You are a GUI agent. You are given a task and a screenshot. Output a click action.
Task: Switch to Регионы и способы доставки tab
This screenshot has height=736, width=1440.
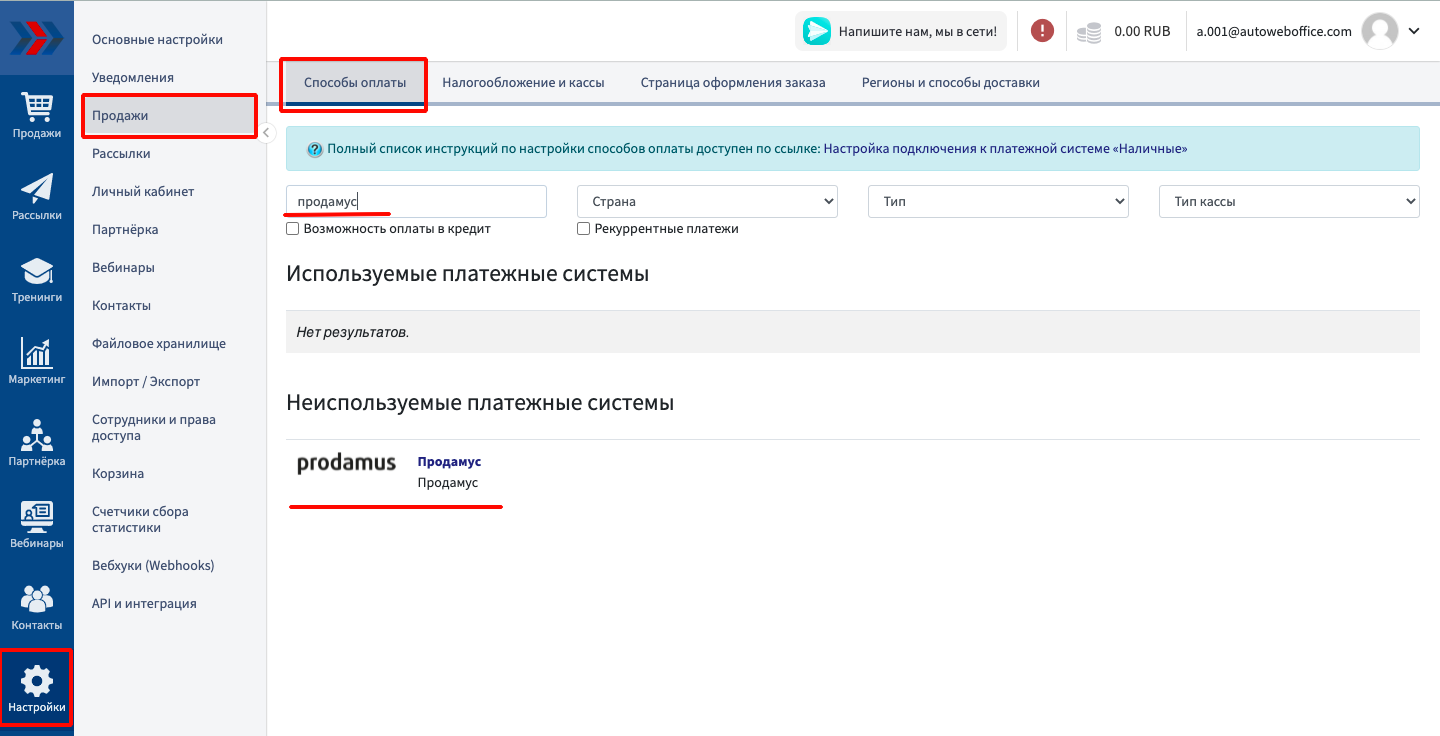(x=951, y=83)
